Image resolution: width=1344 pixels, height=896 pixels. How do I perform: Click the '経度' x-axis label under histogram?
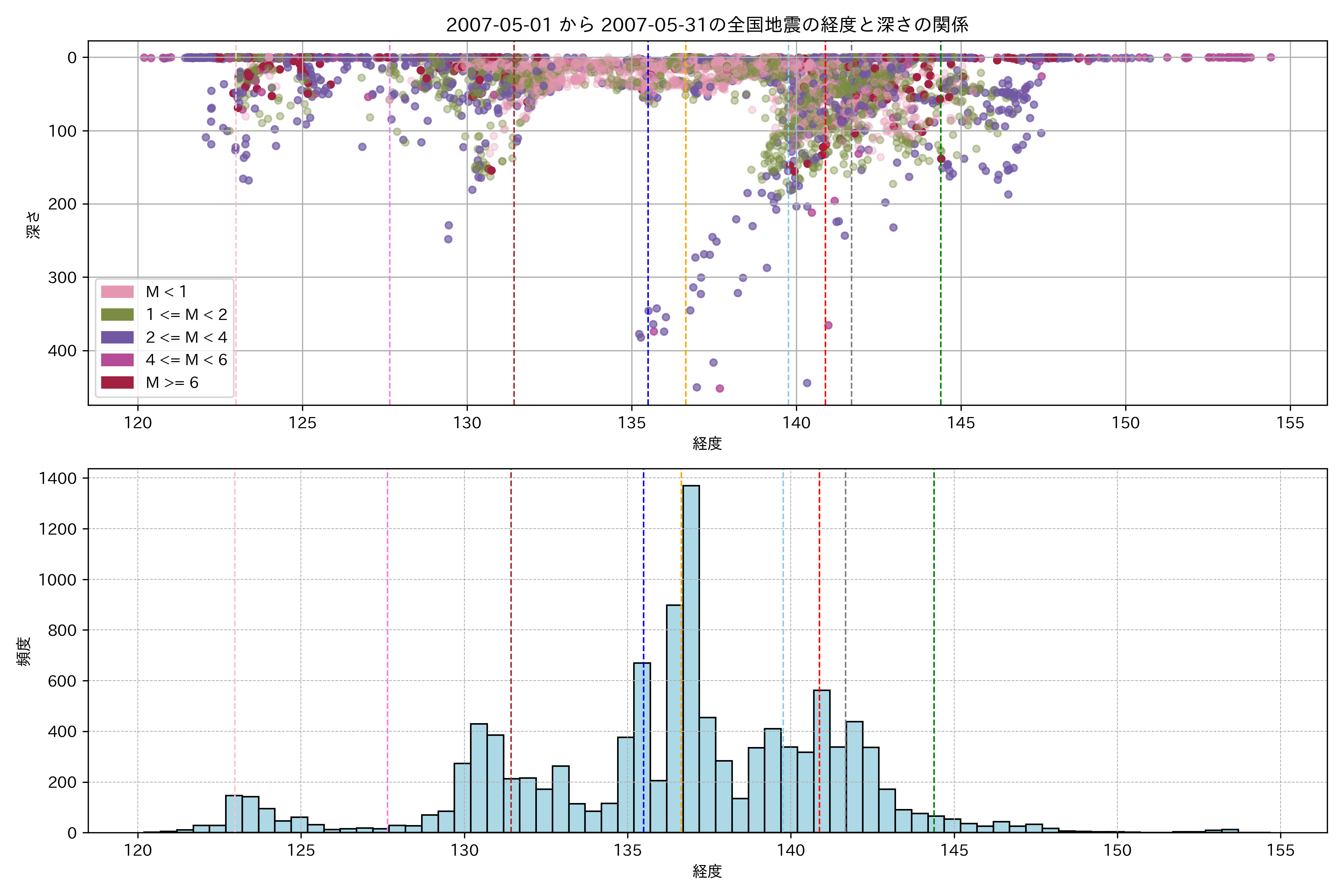[x=707, y=871]
